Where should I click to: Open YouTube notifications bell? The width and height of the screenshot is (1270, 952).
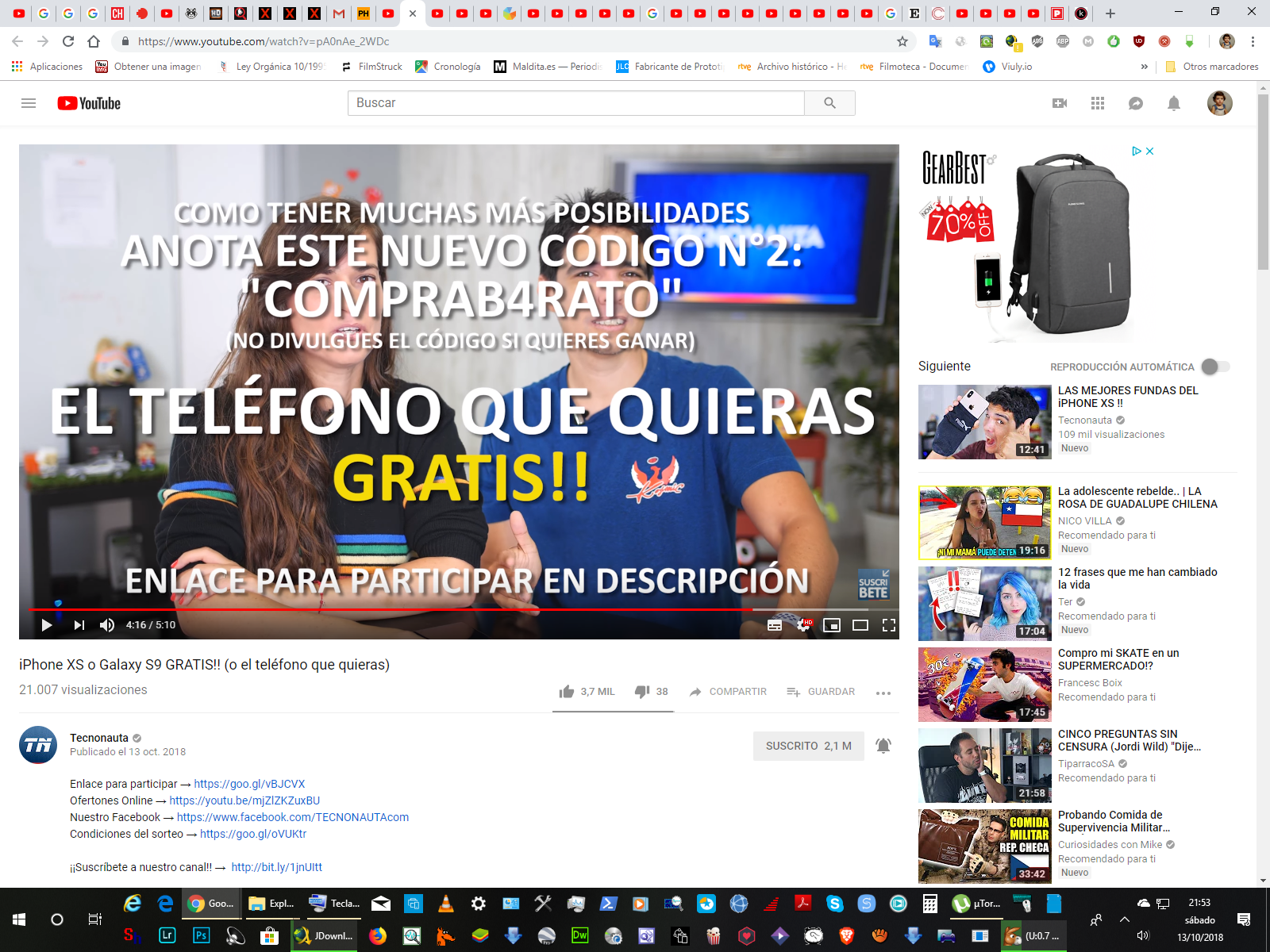[1174, 103]
